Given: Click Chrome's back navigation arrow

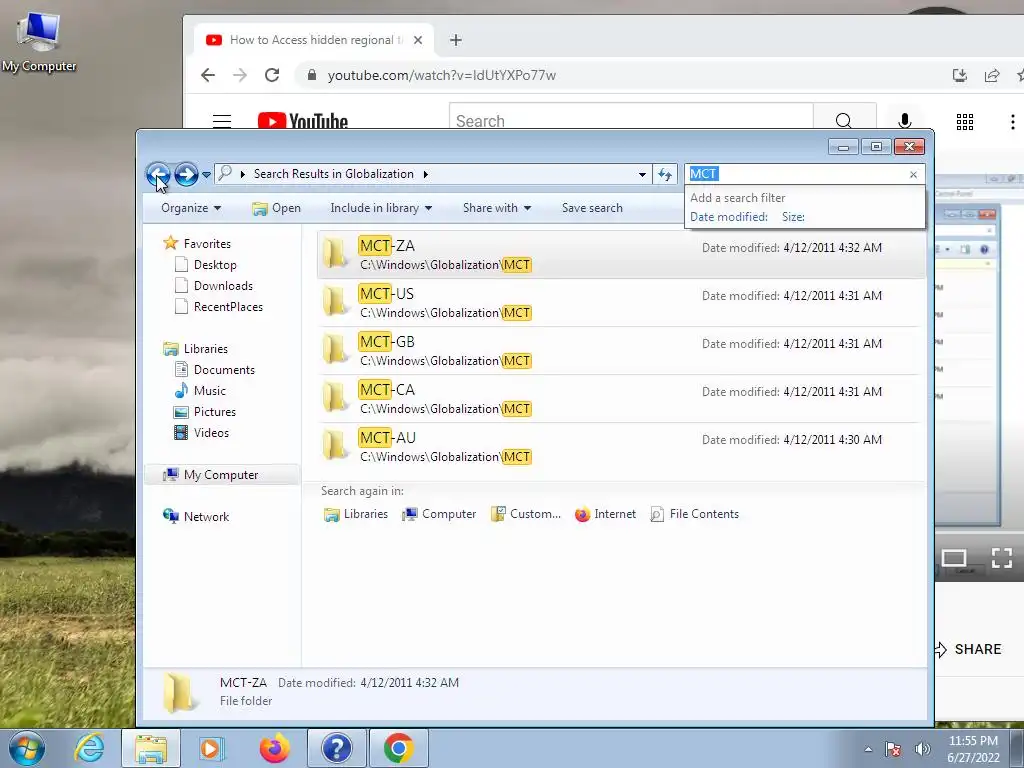Looking at the screenshot, I should click(x=208, y=75).
